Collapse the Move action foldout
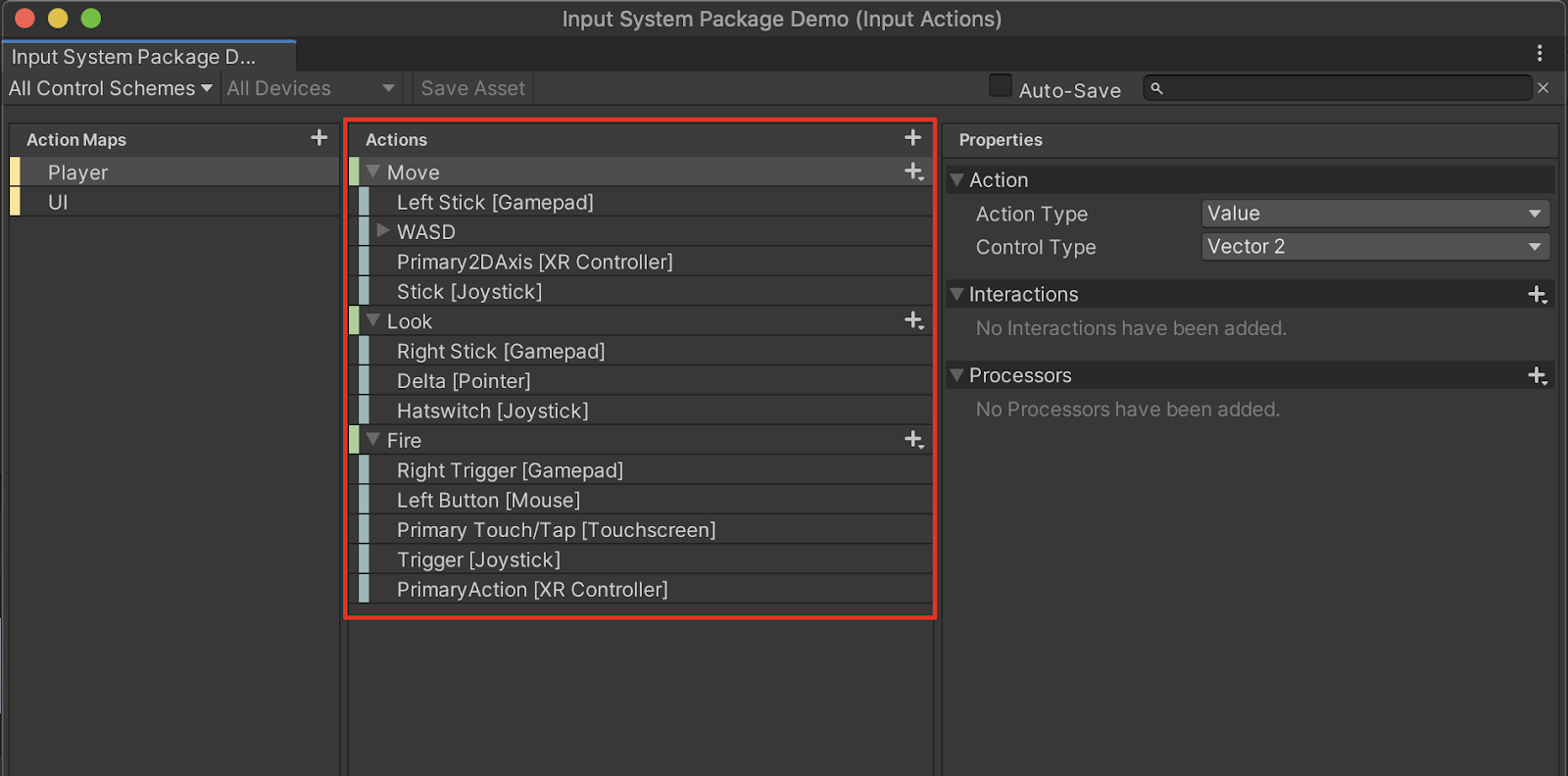1568x776 pixels. [x=373, y=171]
